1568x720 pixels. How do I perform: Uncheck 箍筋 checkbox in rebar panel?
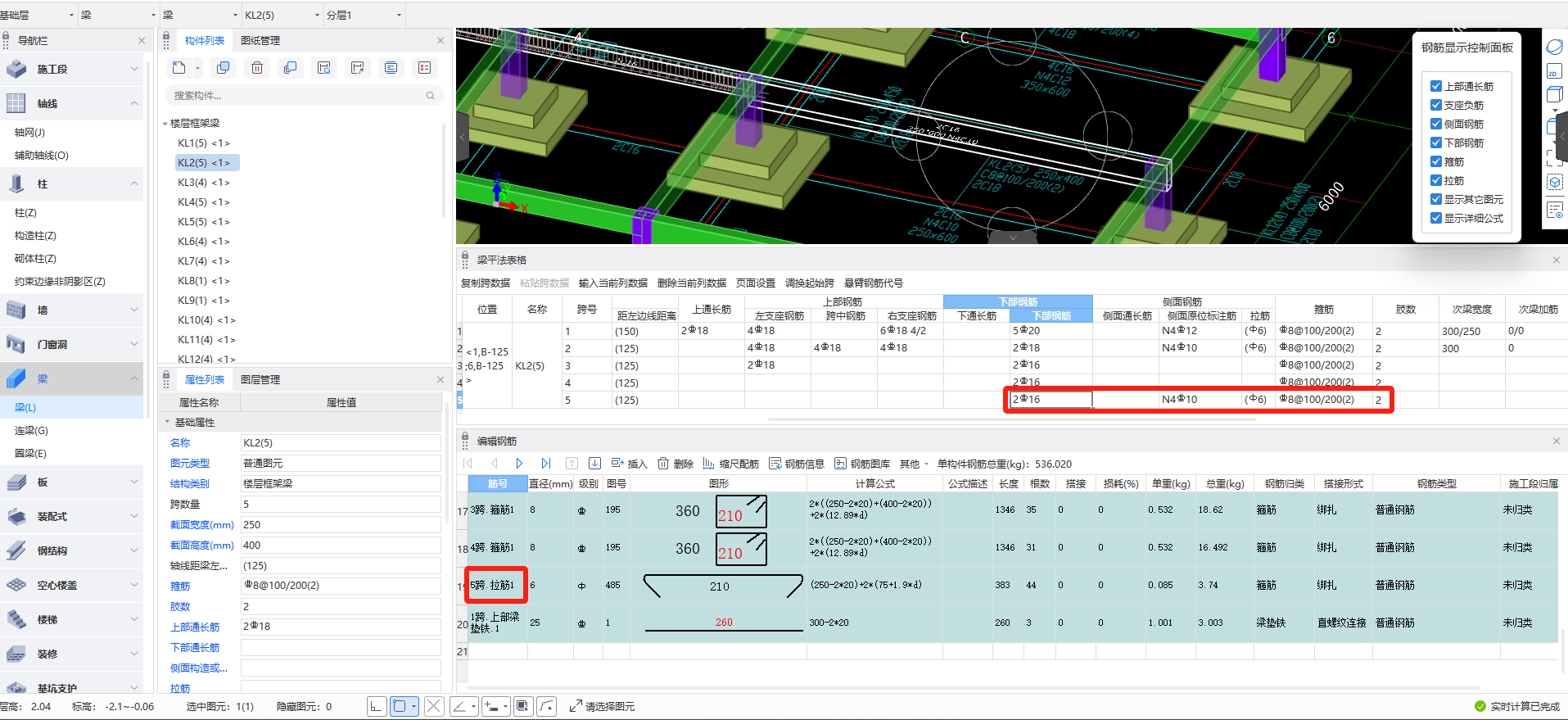pyautogui.click(x=1436, y=161)
